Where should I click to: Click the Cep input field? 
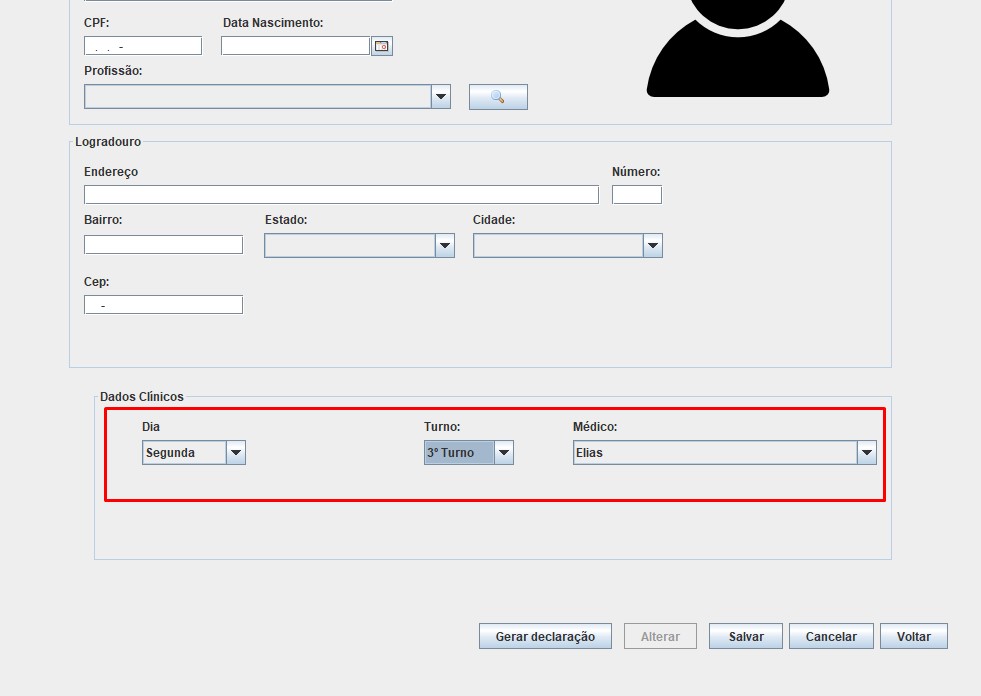click(x=163, y=305)
